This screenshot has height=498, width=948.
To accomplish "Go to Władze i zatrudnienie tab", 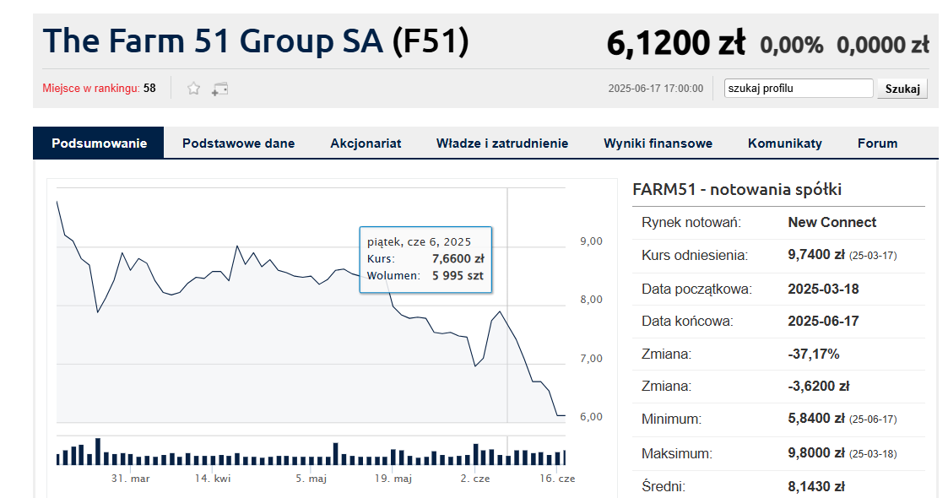I will 502,143.
